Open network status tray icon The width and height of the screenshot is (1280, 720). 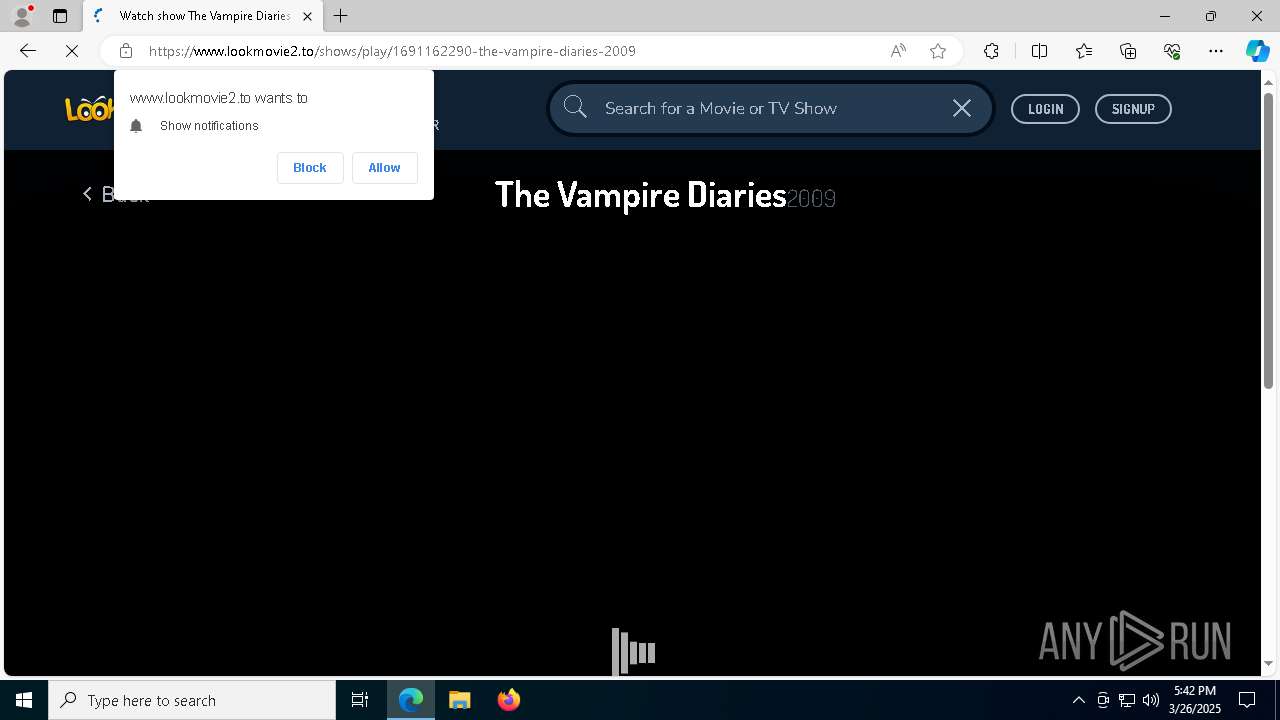click(1126, 700)
